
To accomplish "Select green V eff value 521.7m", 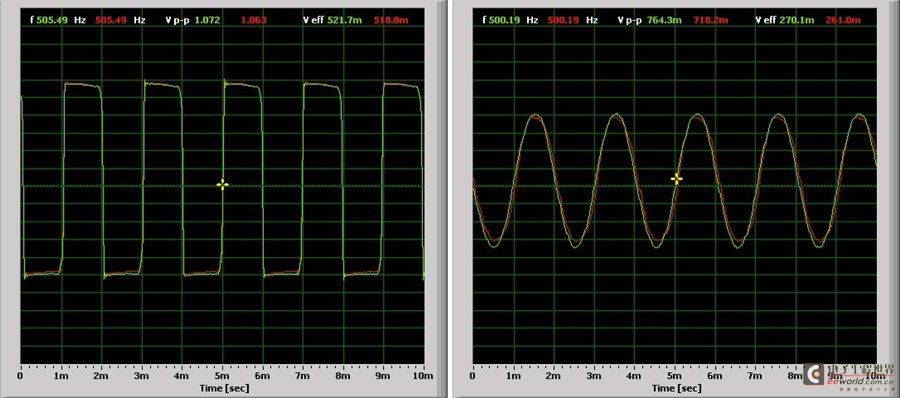I will (x=340, y=20).
